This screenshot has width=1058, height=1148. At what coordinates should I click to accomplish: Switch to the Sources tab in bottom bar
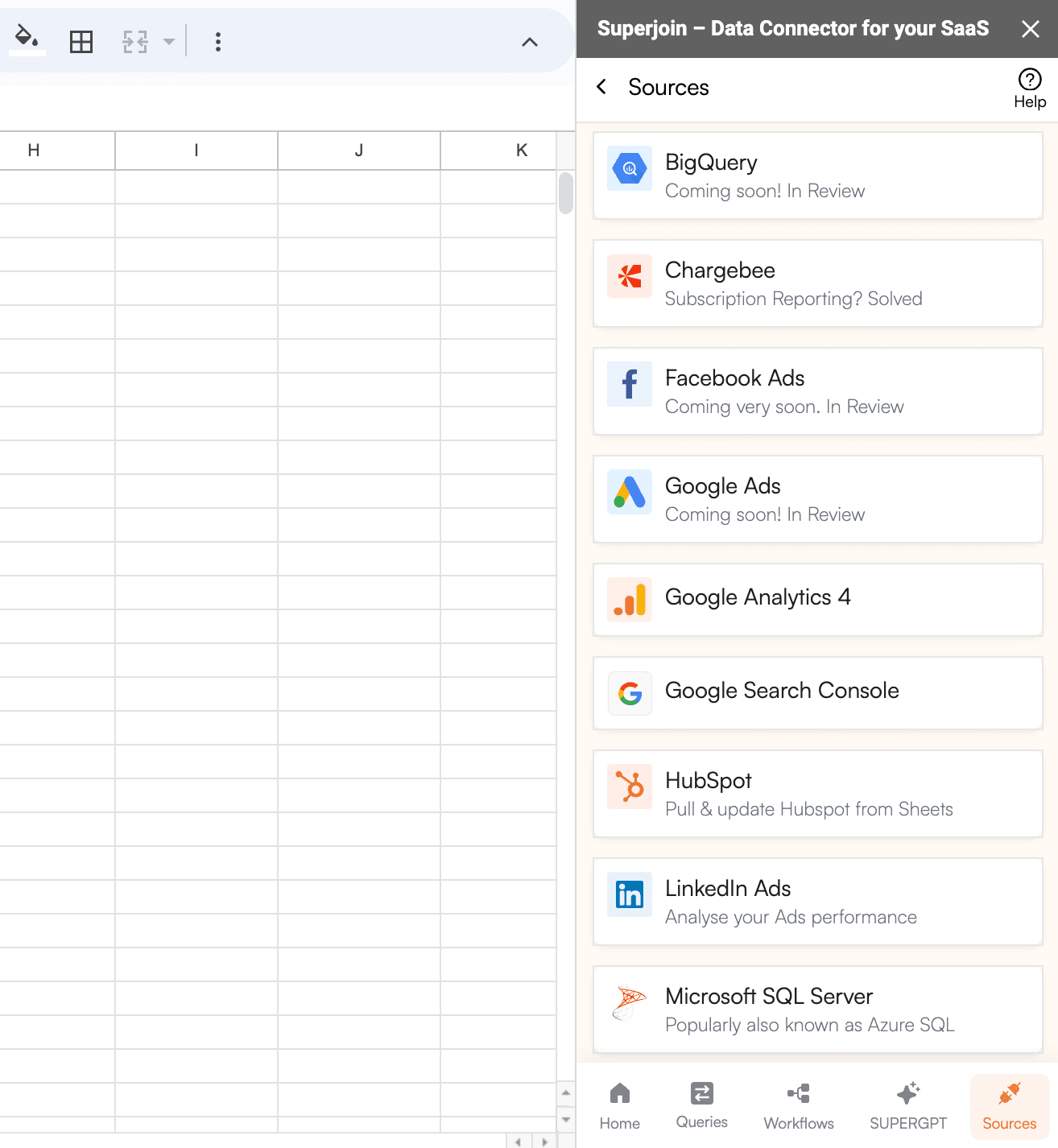(x=1010, y=1107)
